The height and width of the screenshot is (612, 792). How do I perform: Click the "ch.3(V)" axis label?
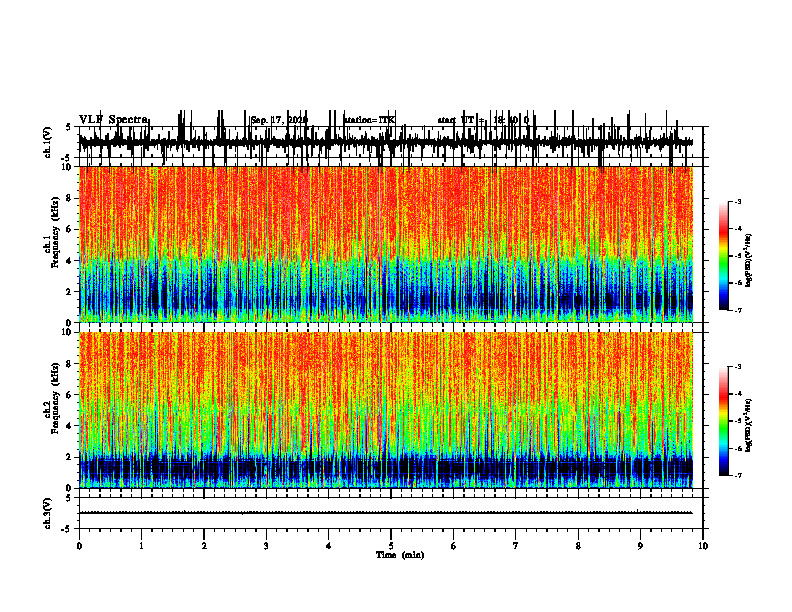48,513
